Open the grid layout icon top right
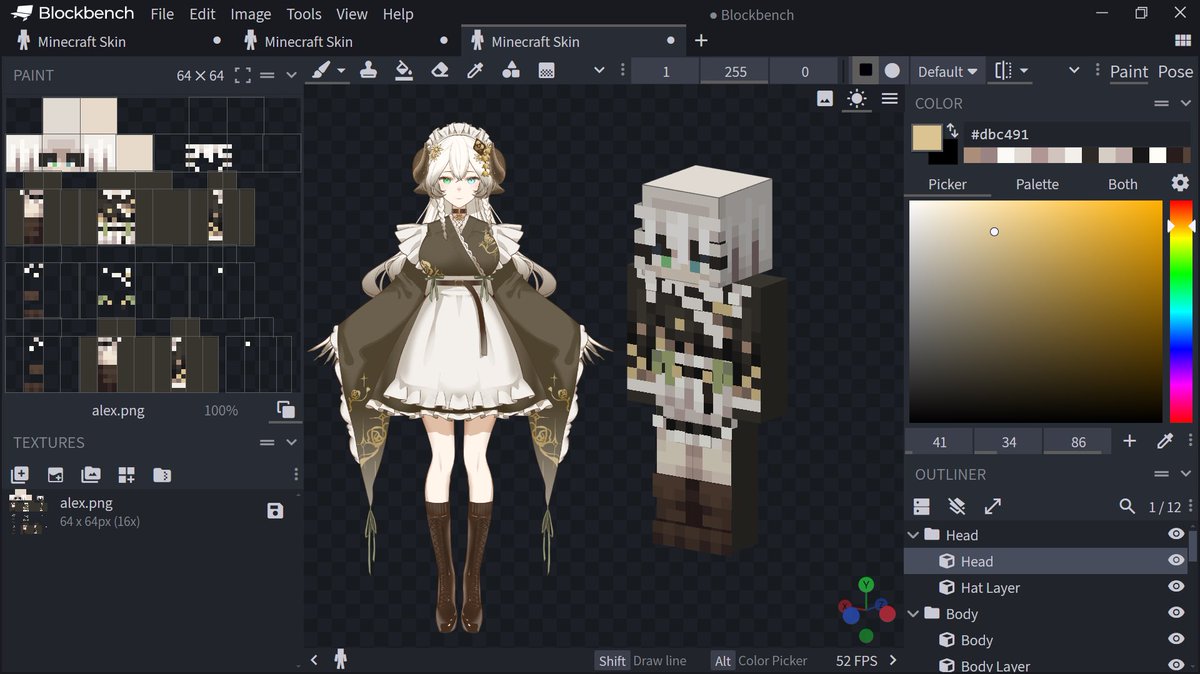The height and width of the screenshot is (674, 1200). click(x=1182, y=41)
